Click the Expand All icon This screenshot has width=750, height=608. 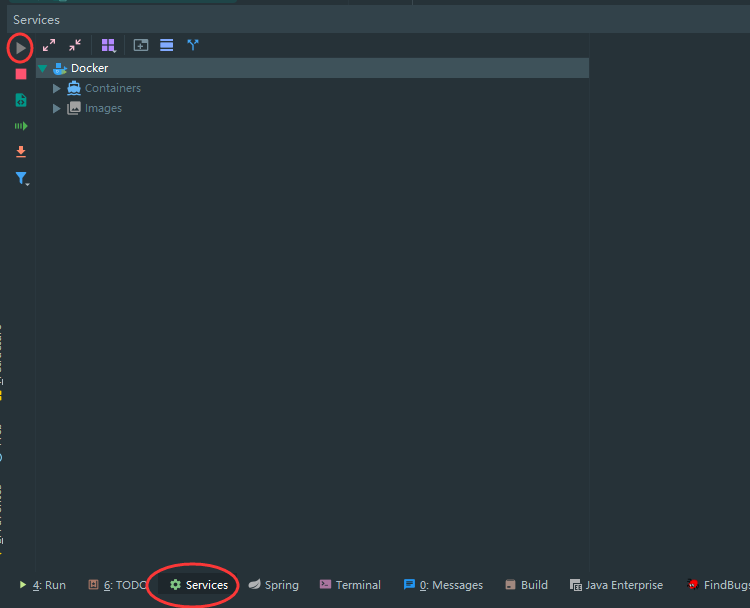point(49,45)
